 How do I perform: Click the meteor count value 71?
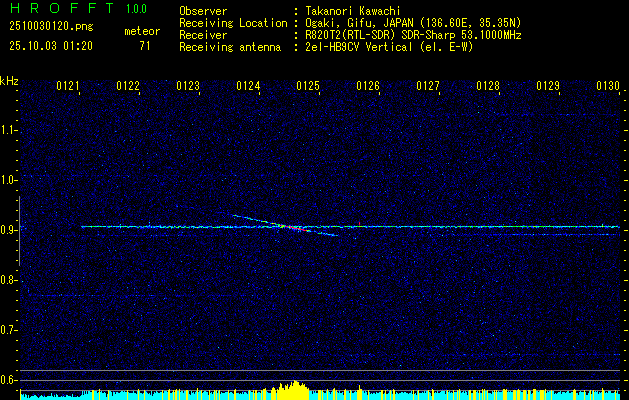[x=145, y=45]
